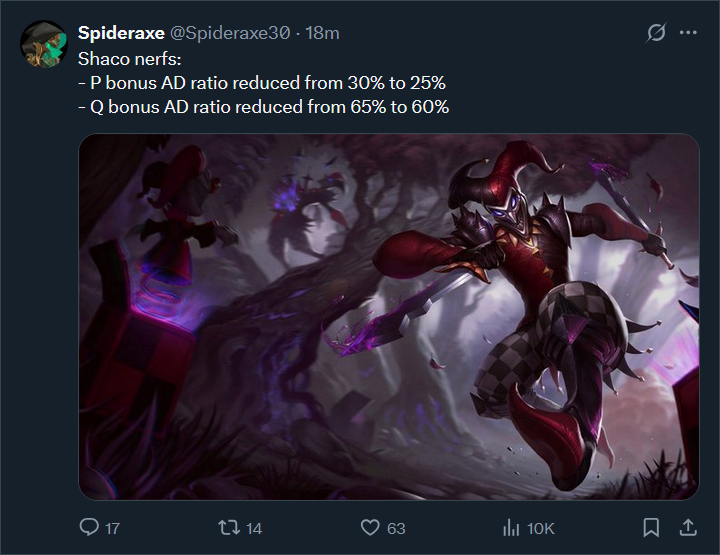Click the Grok explain post icon

click(656, 33)
